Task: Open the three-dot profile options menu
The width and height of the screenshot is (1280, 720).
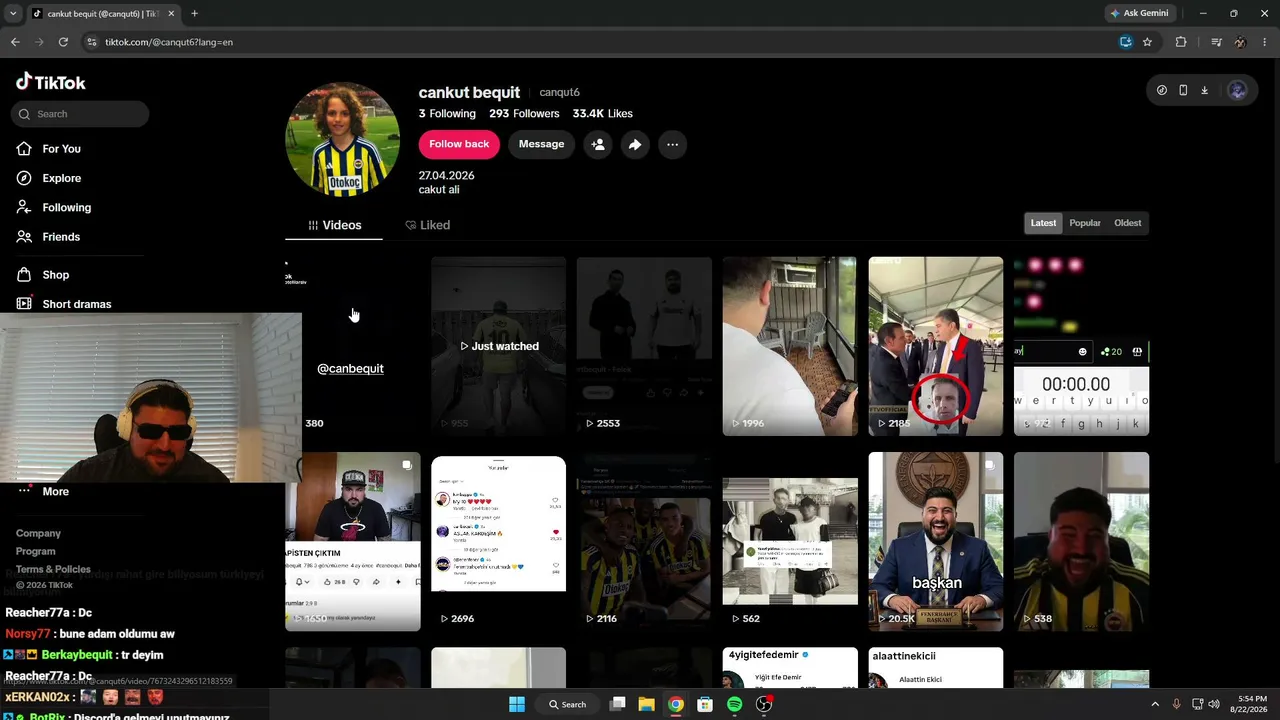Action: point(672,144)
